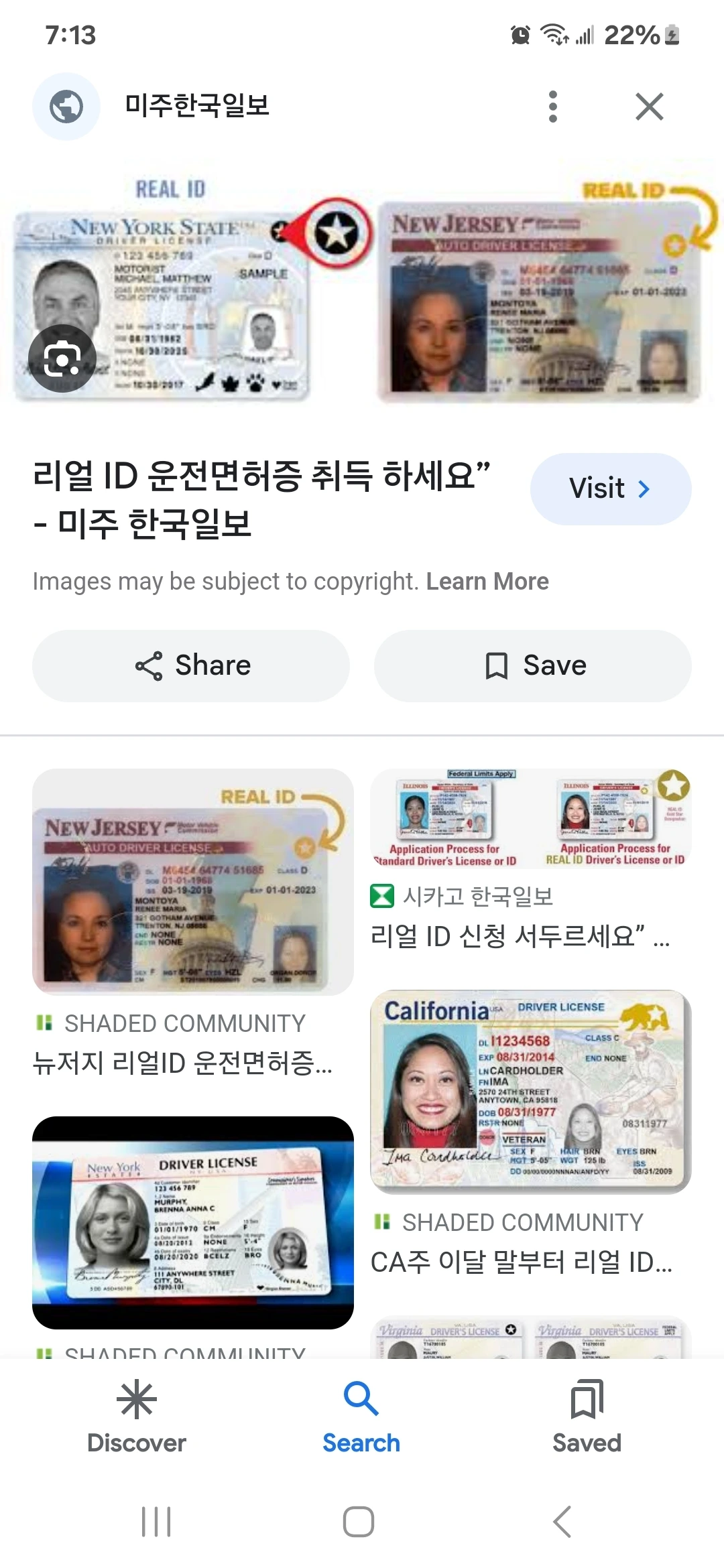Tap the Android home button
Viewport: 724px width, 1568px height.
click(x=359, y=1522)
